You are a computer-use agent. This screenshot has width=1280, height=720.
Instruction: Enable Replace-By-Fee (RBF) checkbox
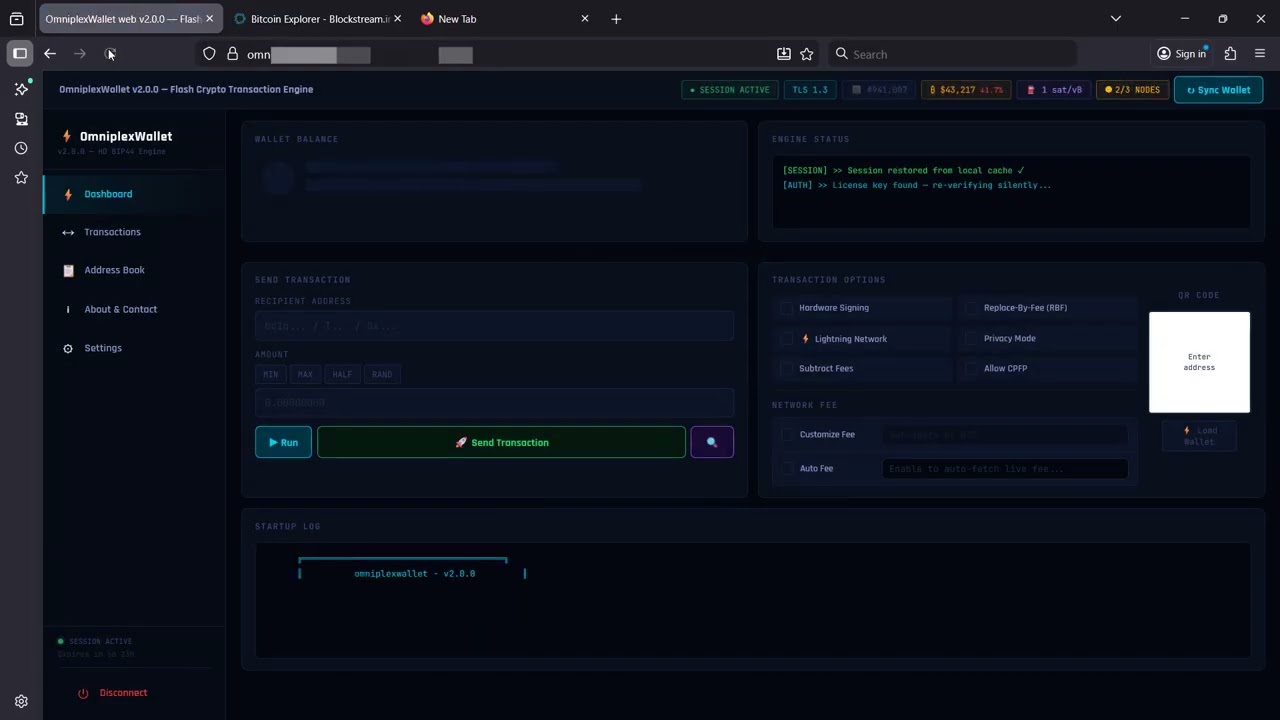[x=971, y=308]
